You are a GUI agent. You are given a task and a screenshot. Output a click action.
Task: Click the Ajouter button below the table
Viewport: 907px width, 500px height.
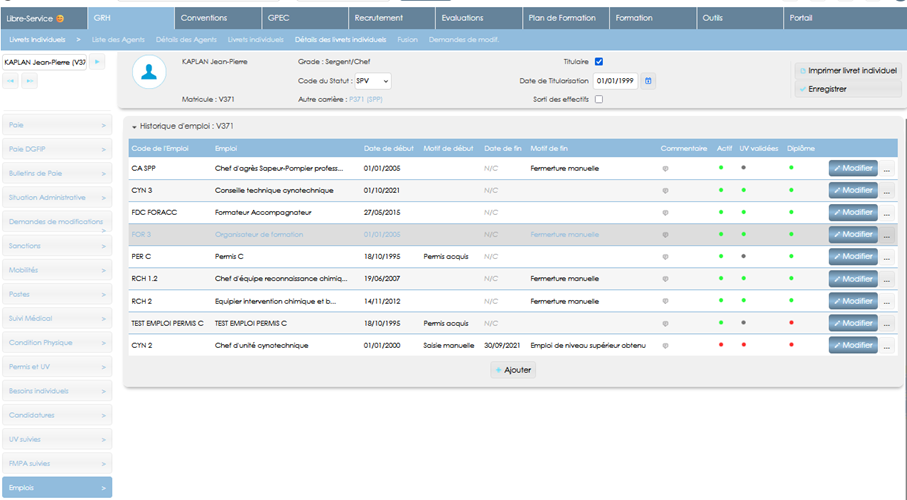coord(513,370)
